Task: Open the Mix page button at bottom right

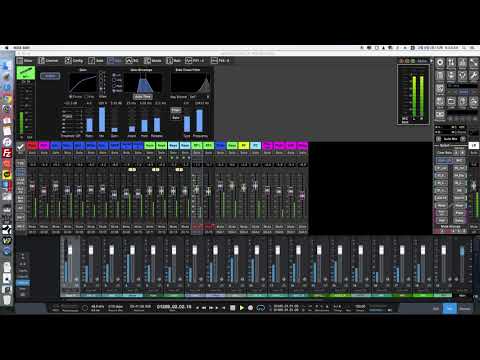Action: pos(450,309)
